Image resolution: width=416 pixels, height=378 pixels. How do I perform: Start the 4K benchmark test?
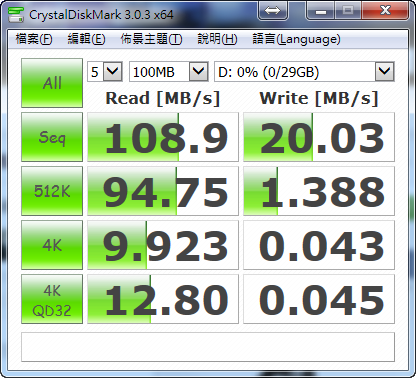click(x=52, y=245)
